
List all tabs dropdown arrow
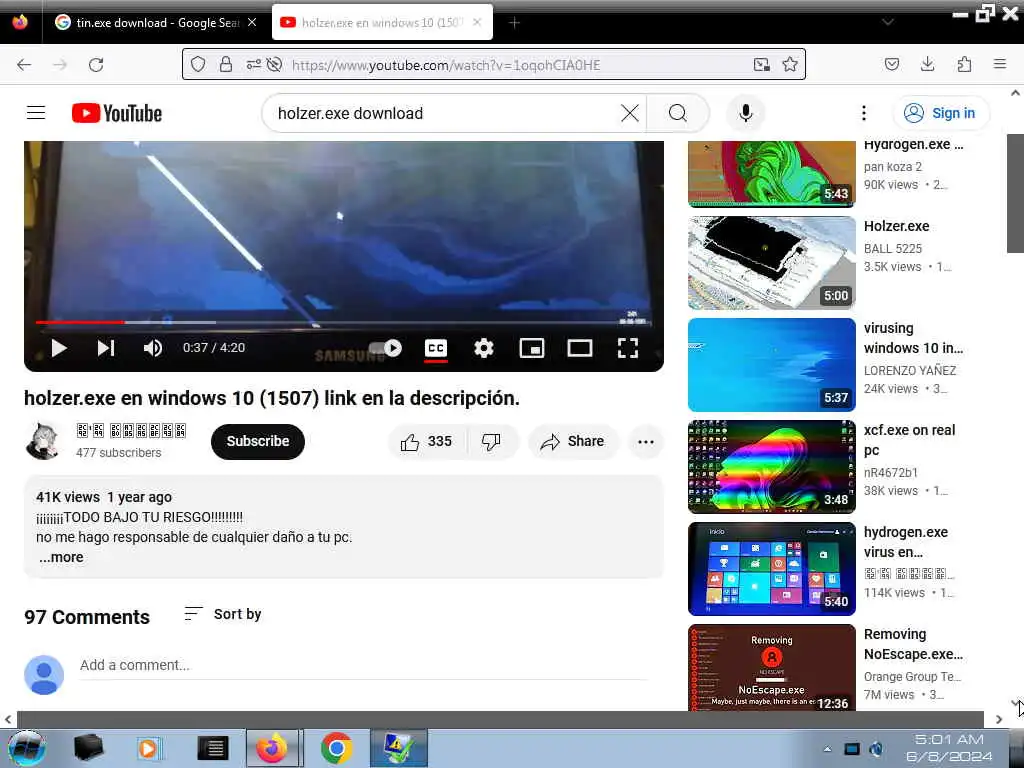pyautogui.click(x=888, y=22)
